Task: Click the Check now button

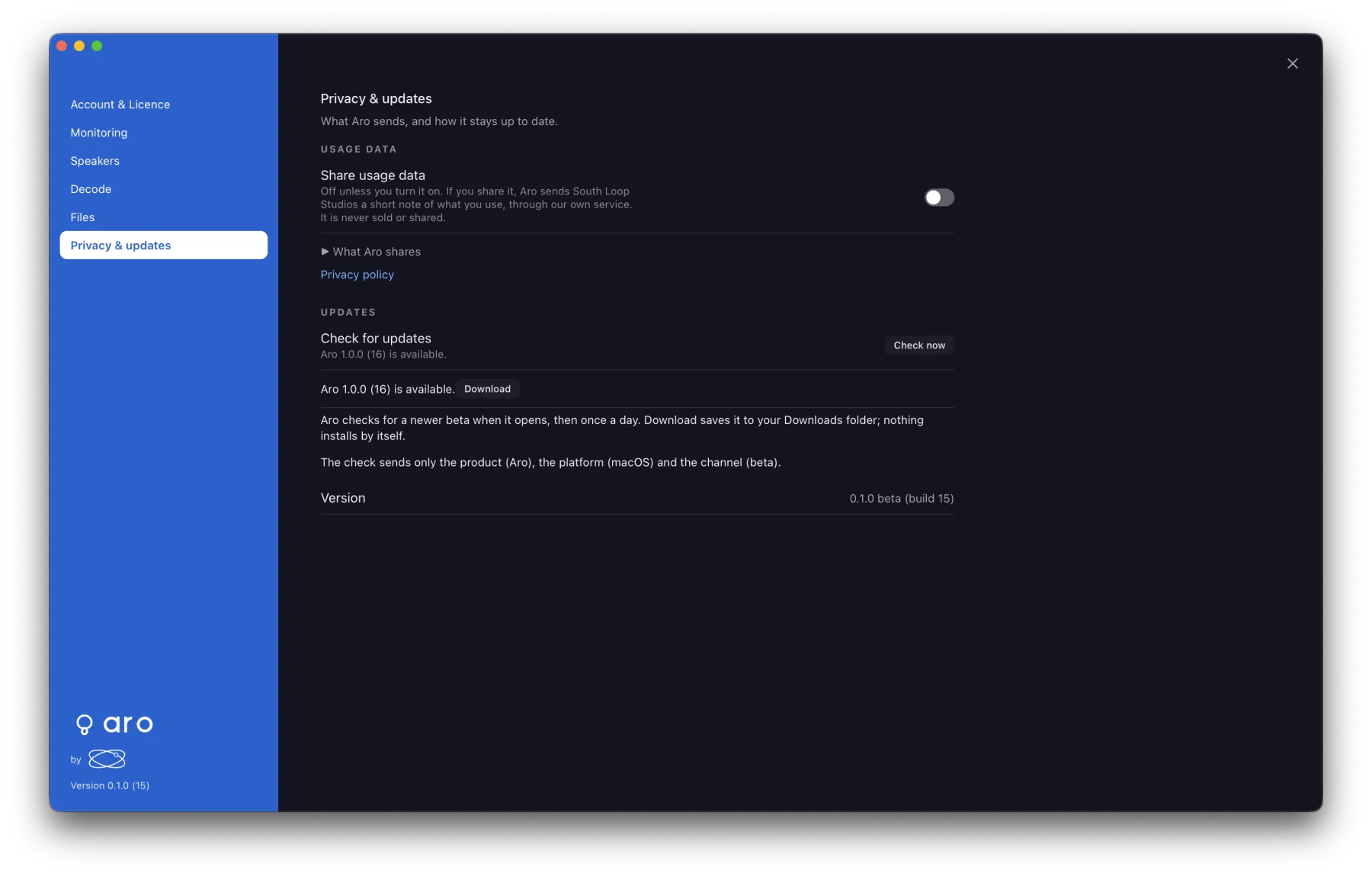Action: click(x=919, y=345)
